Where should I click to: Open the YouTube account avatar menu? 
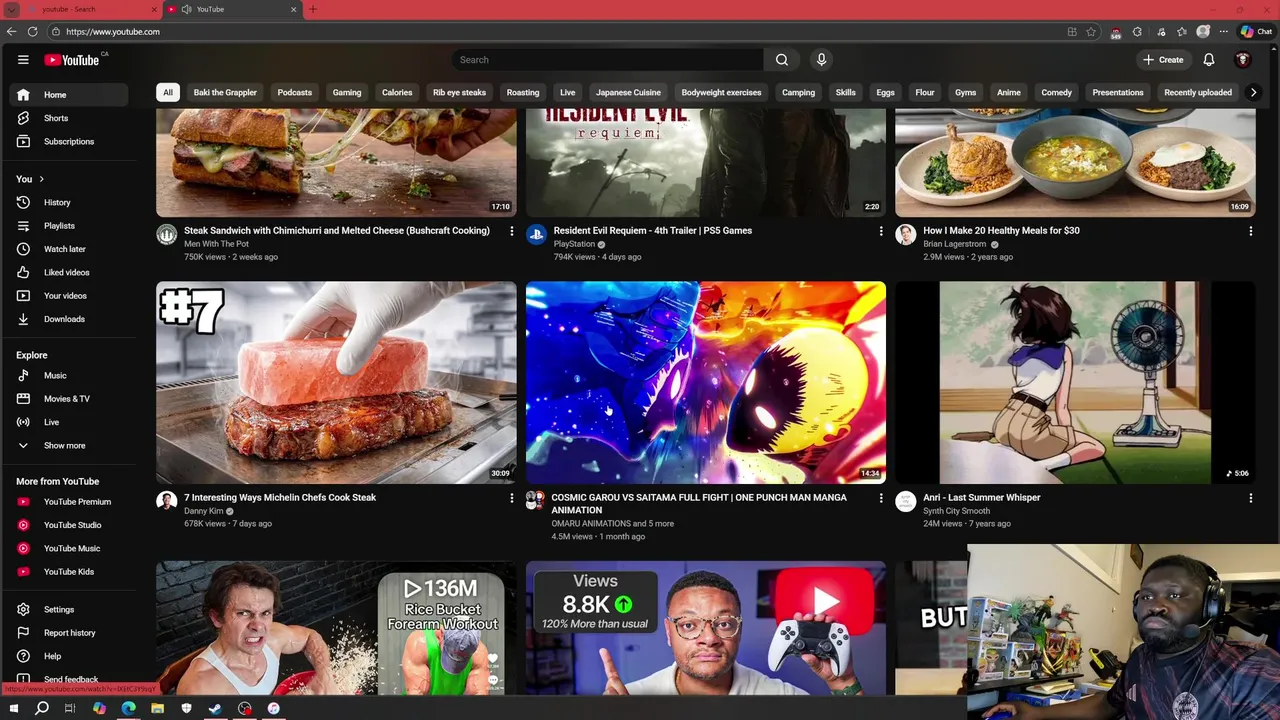click(x=1243, y=60)
